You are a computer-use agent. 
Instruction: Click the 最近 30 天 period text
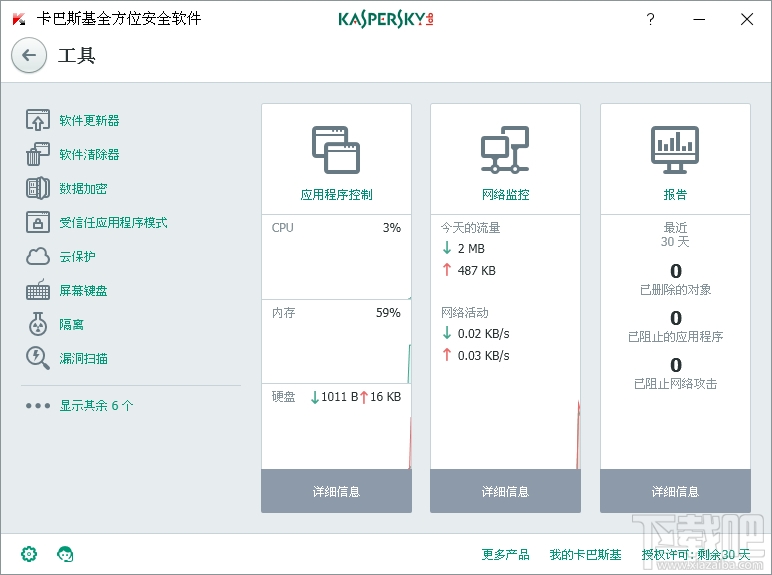click(675, 234)
